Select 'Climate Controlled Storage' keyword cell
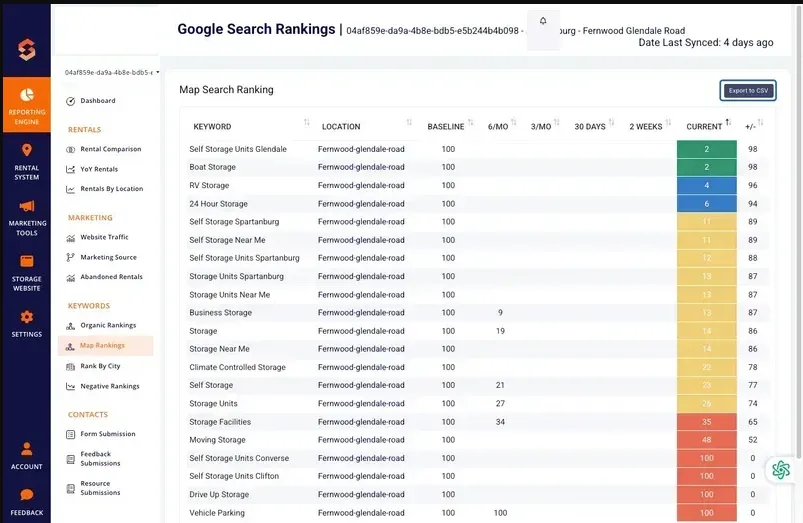Viewport: 803px width, 523px height. point(237,367)
